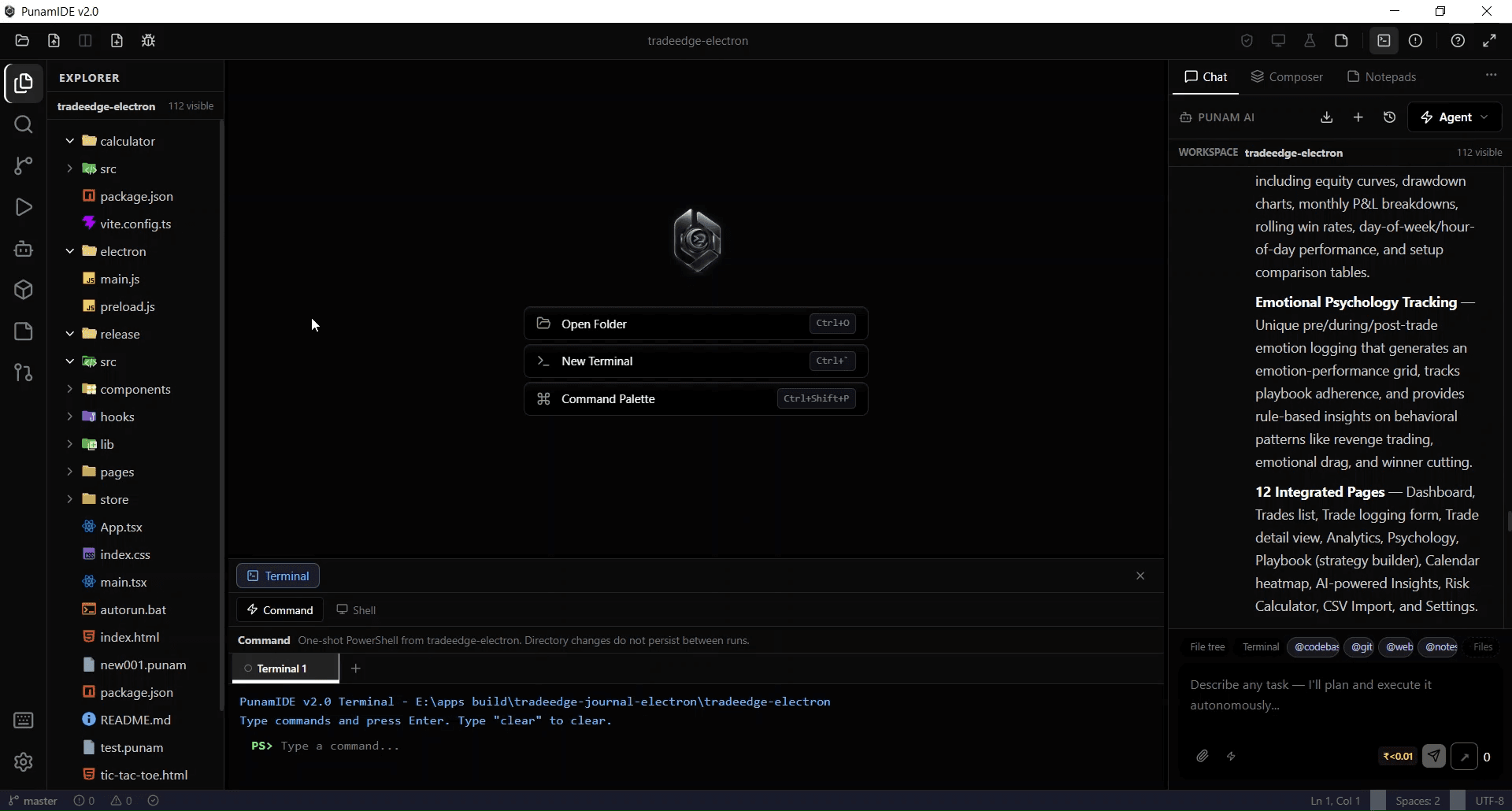Open the Run and Debug view
Image resolution: width=1512 pixels, height=811 pixels.
coord(24,207)
